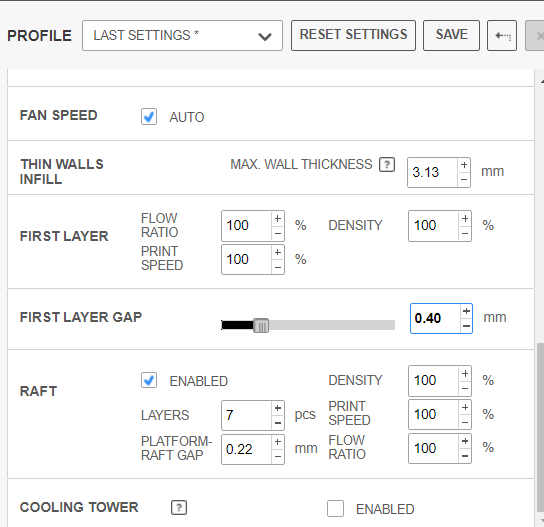The width and height of the screenshot is (544, 527).
Task: Decrease Platform-Raft Gap value
Action: 278,457
